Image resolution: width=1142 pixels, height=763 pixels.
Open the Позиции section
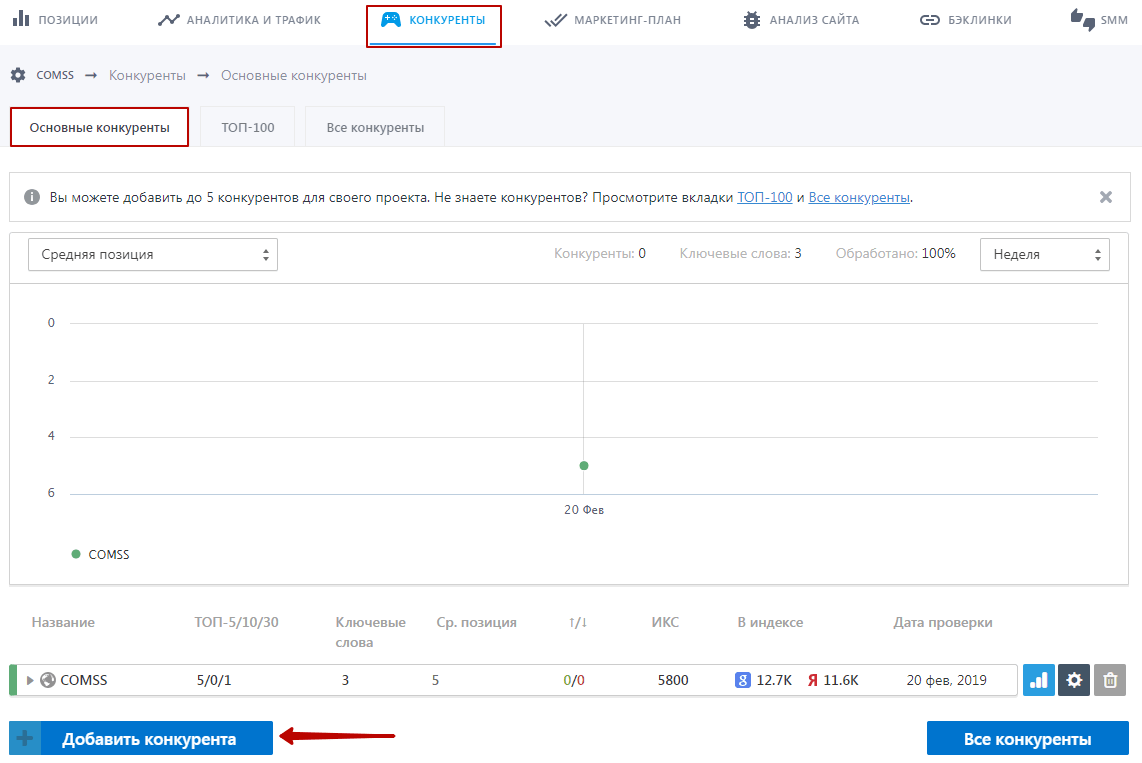point(55,20)
